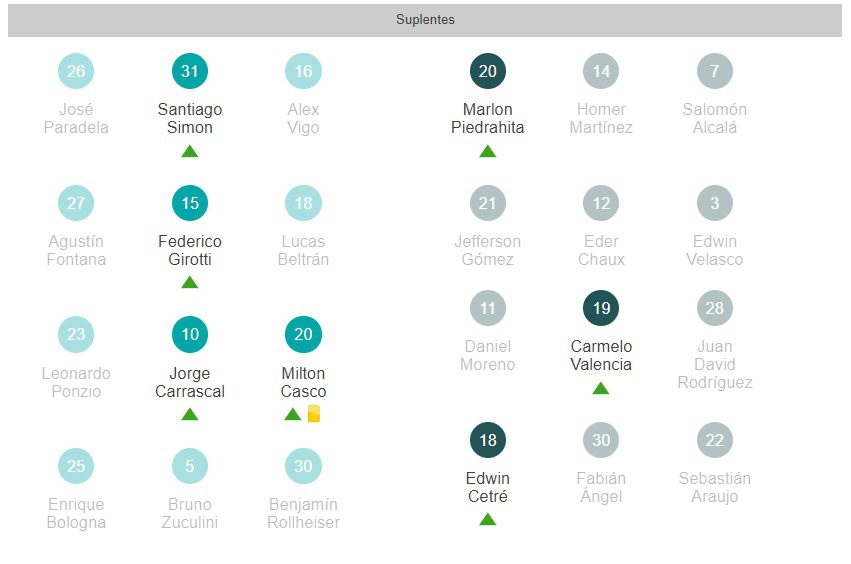Click Federico Girotti's number 15 badge
The height and width of the screenshot is (564, 851).
190,203
